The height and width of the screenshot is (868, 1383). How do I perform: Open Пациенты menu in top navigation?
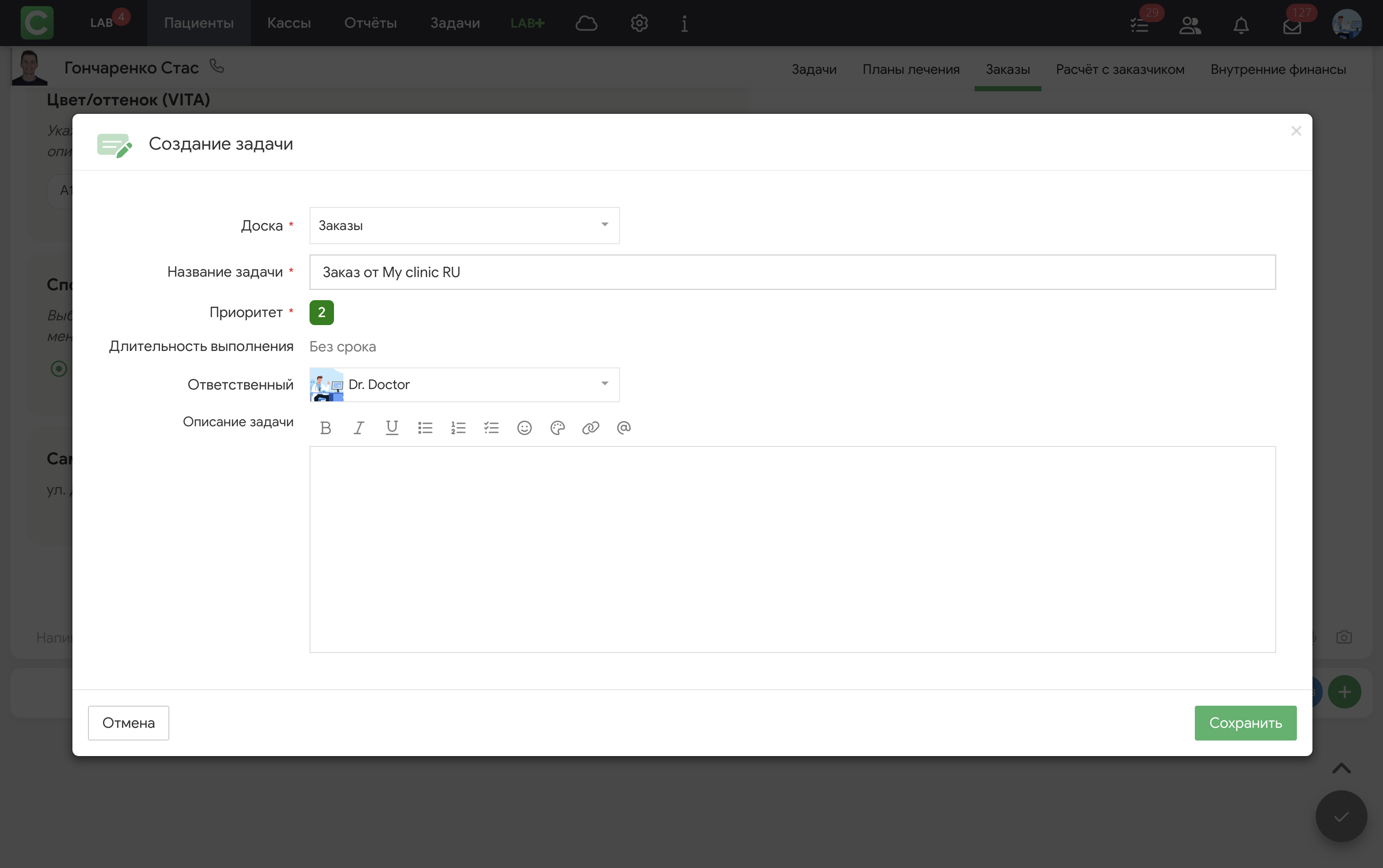199,23
